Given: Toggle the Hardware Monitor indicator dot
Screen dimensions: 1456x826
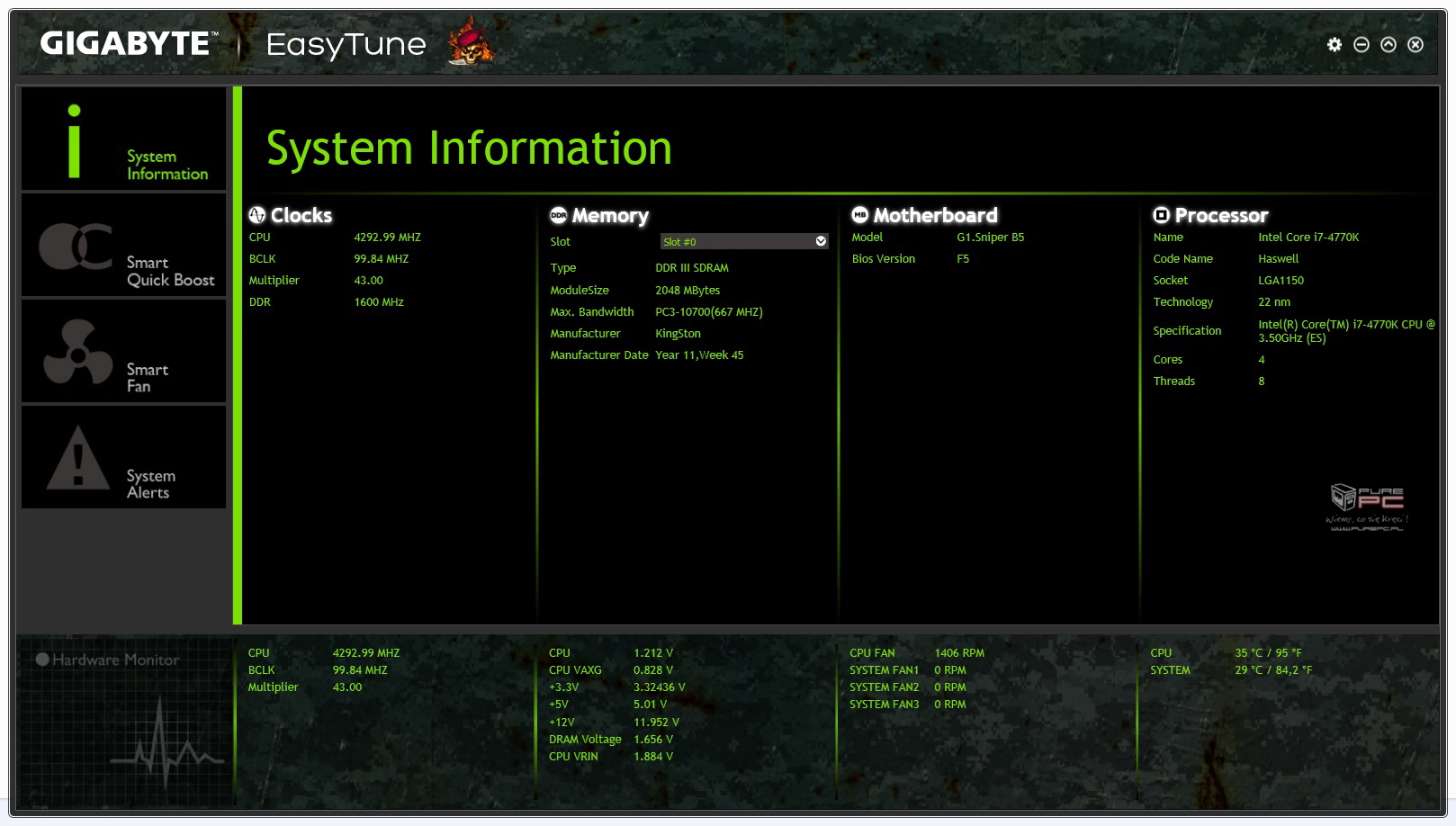Looking at the screenshot, I should (x=42, y=660).
